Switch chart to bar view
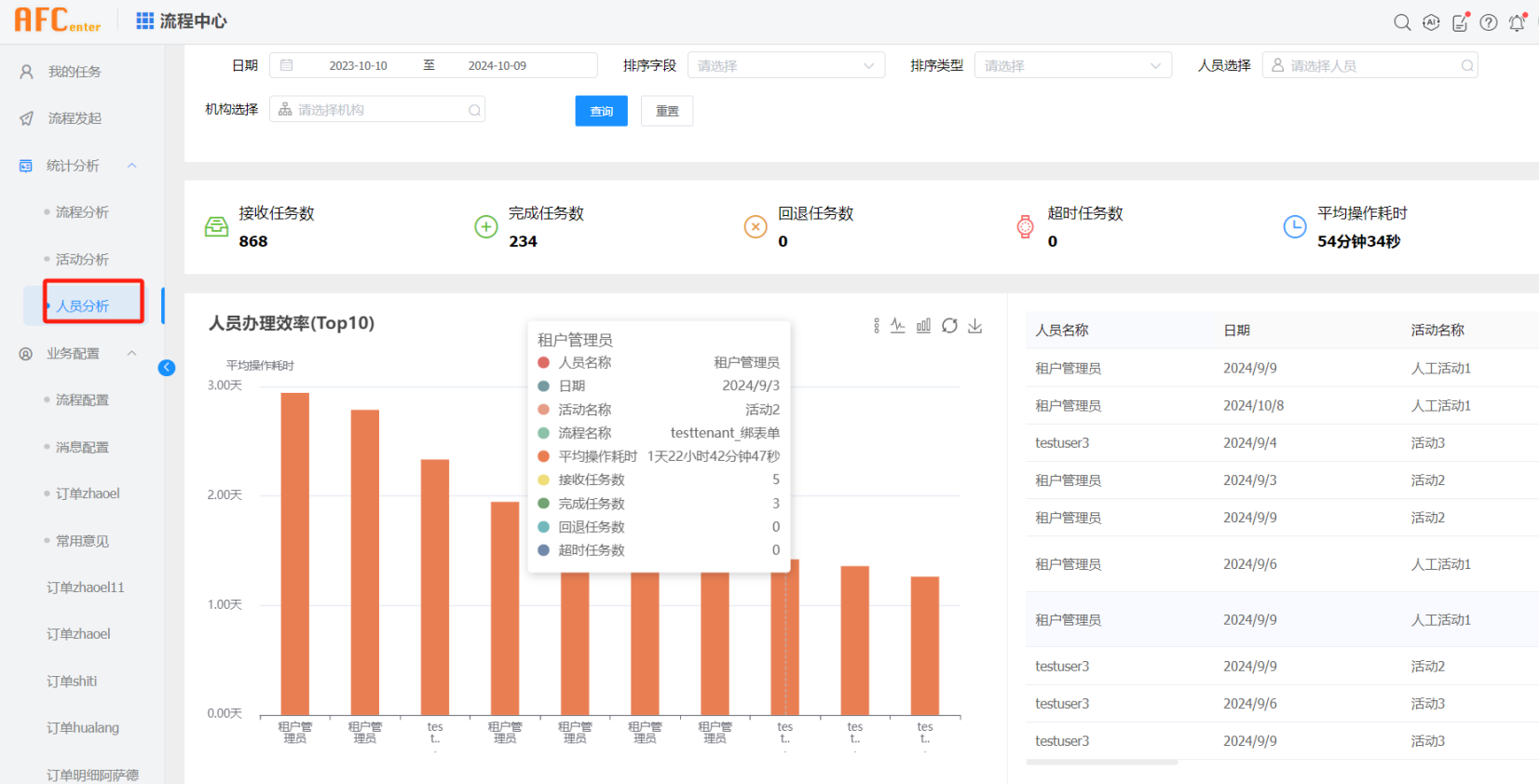The width and height of the screenshot is (1539, 784). pyautogui.click(x=923, y=326)
